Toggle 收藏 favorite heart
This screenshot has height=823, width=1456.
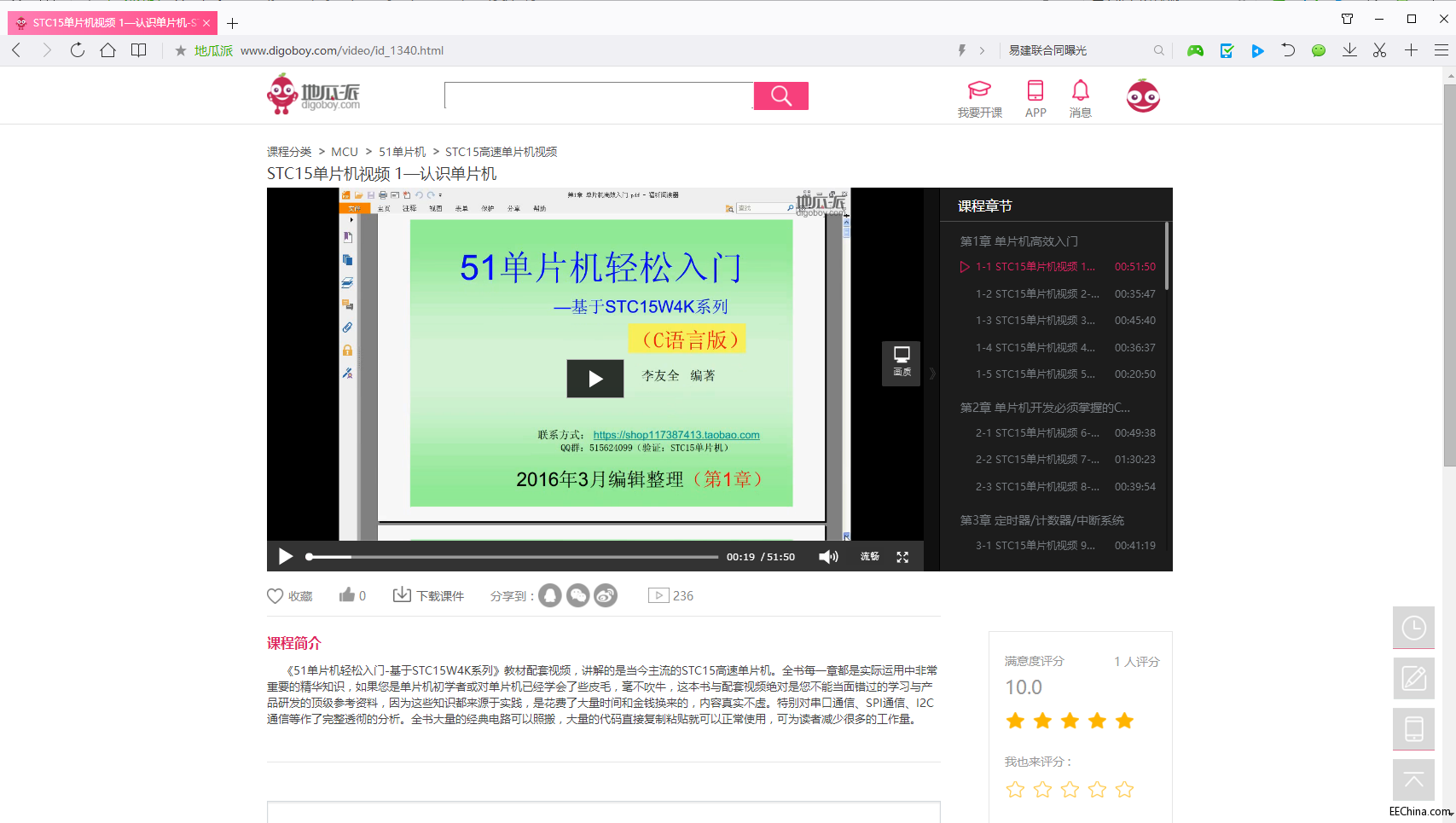pos(276,596)
